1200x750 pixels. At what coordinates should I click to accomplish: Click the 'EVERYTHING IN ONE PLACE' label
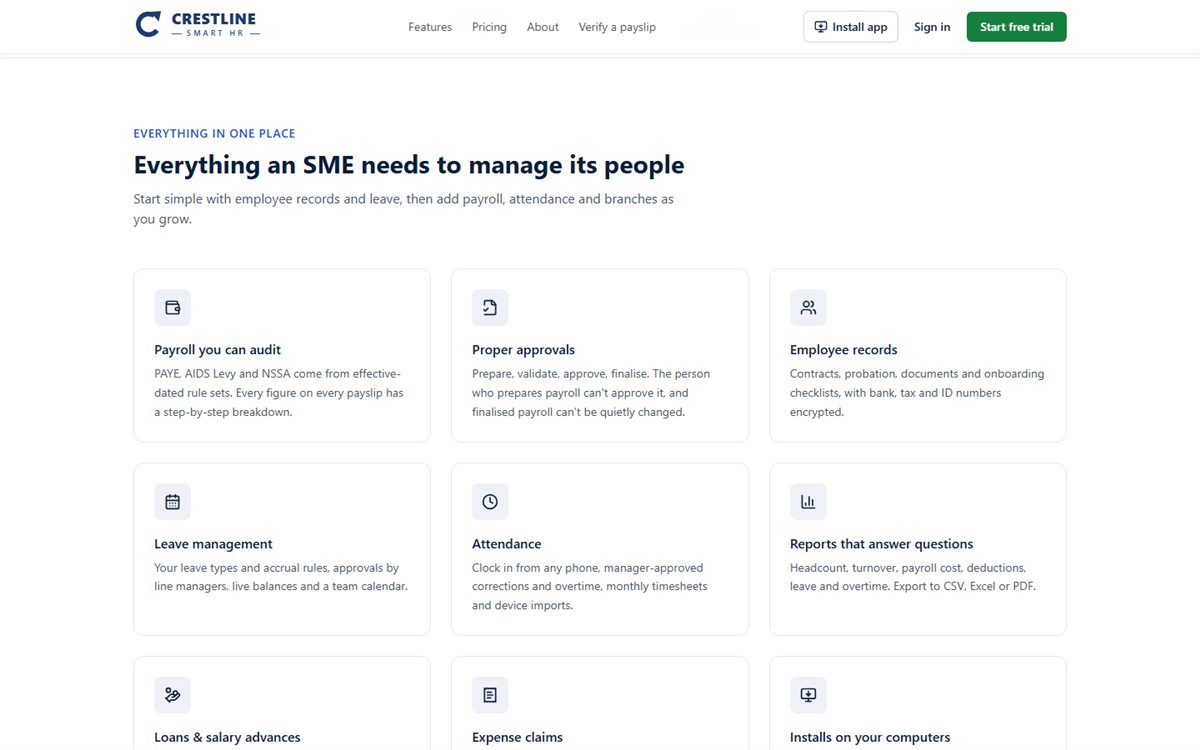[214, 133]
